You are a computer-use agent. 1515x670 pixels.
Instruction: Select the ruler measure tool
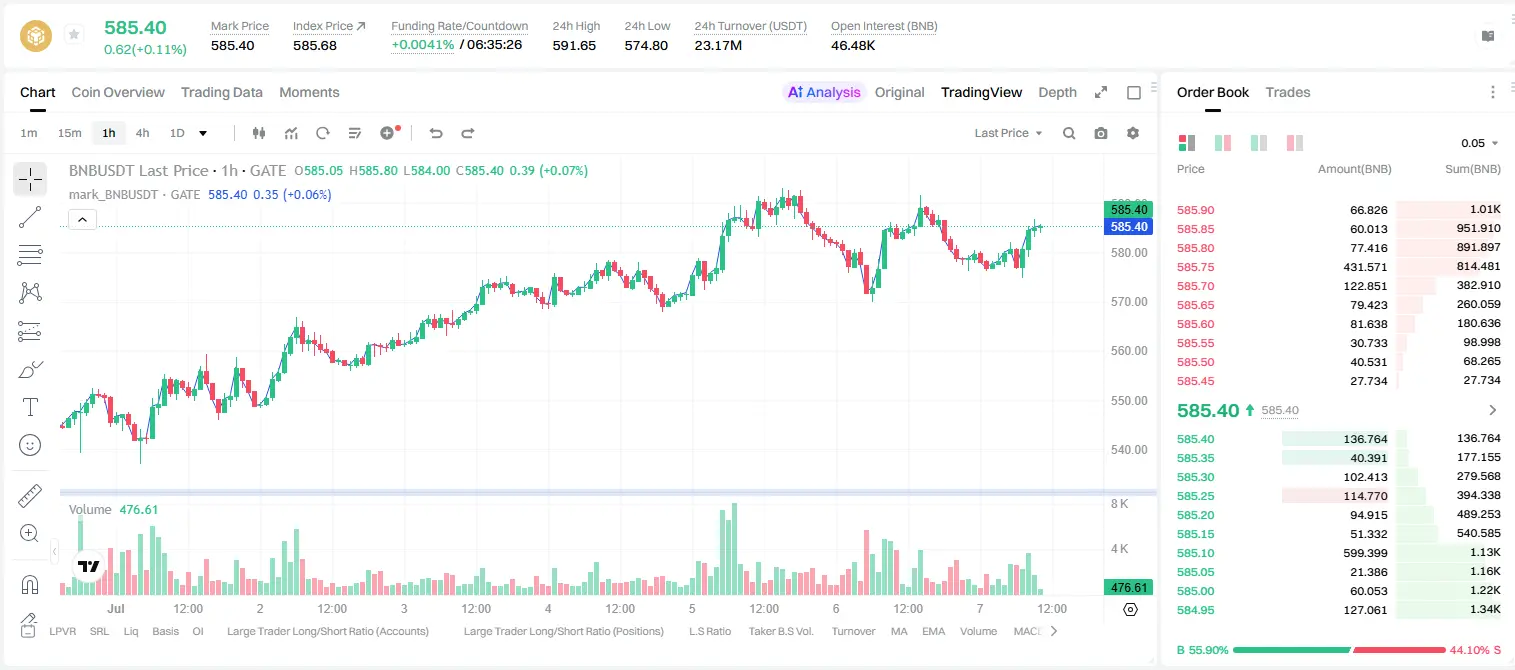pos(30,496)
